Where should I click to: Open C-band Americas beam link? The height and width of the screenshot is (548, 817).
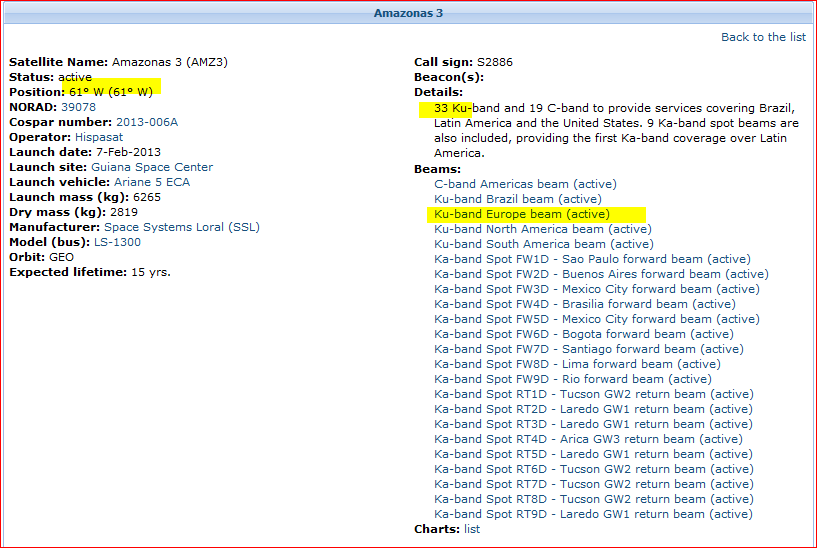(525, 184)
